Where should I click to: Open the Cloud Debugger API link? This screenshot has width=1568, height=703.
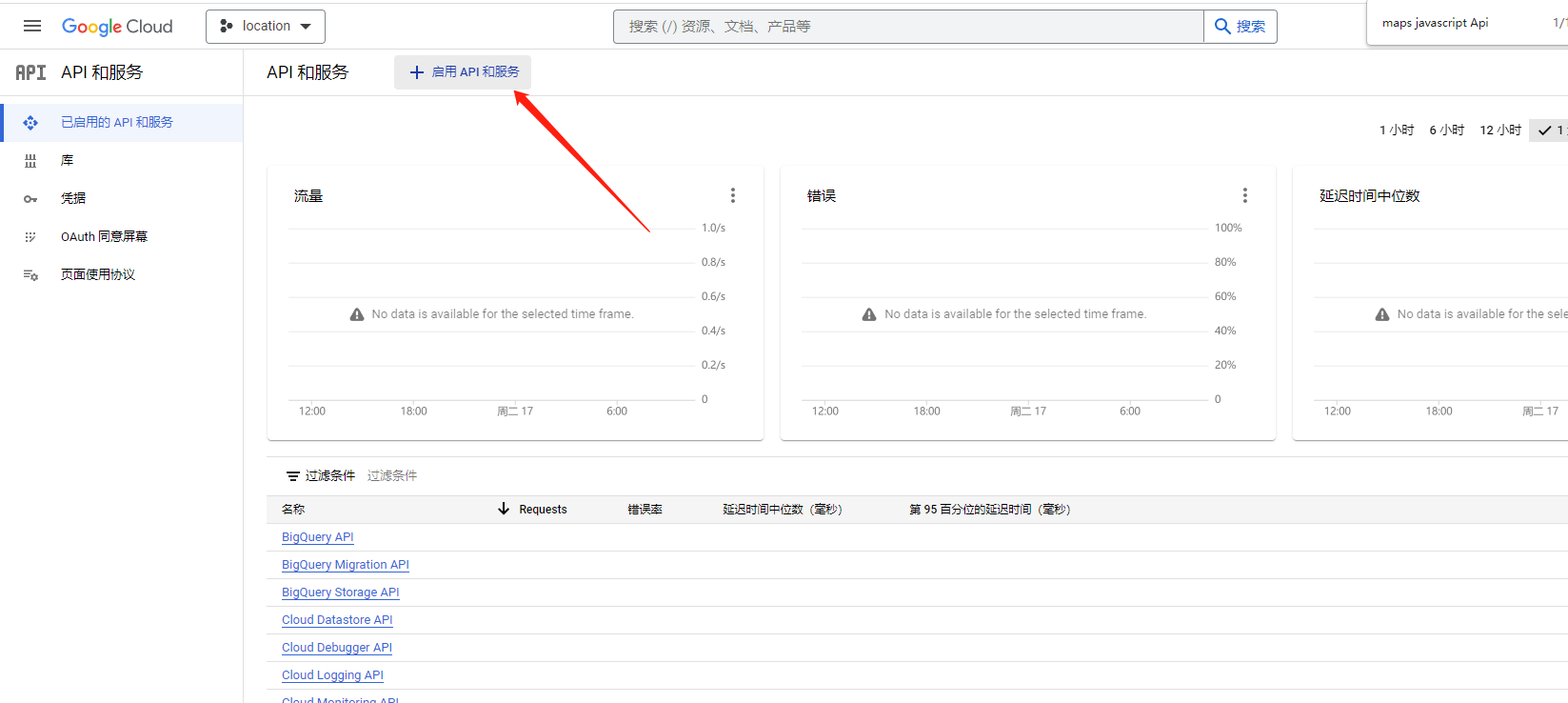pyautogui.click(x=337, y=648)
